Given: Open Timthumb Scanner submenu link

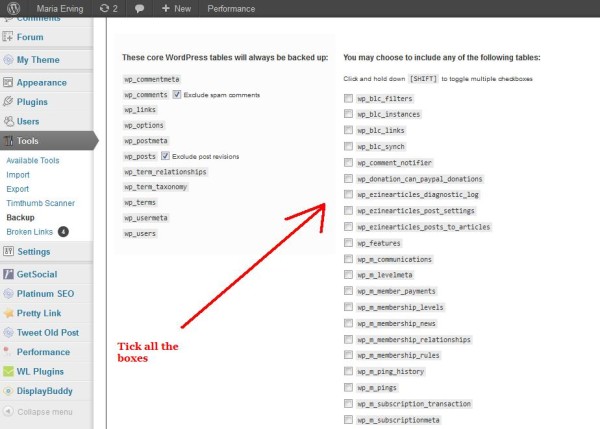Looking at the screenshot, I should tap(40, 203).
